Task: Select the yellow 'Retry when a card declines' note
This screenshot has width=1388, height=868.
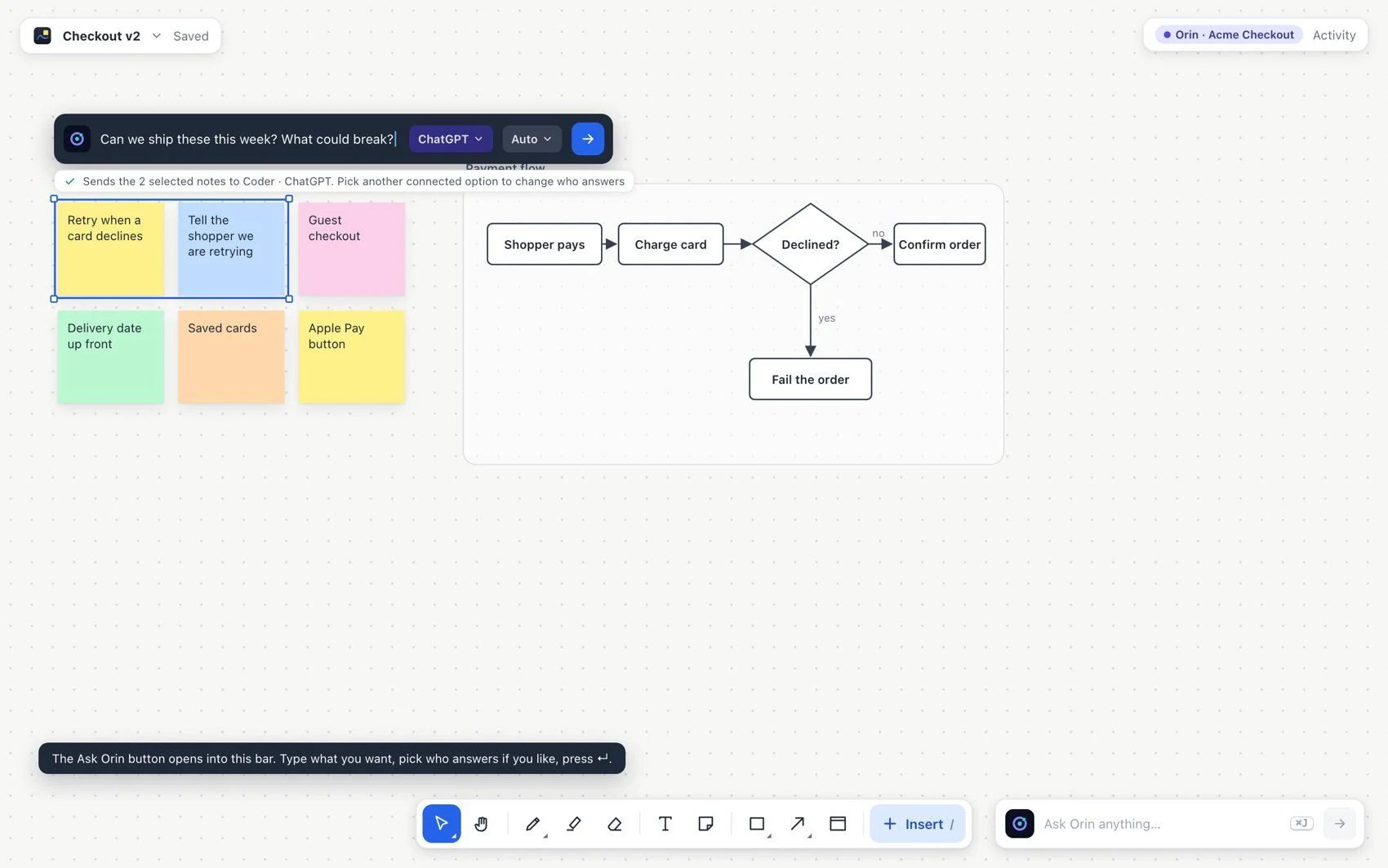Action: click(110, 248)
